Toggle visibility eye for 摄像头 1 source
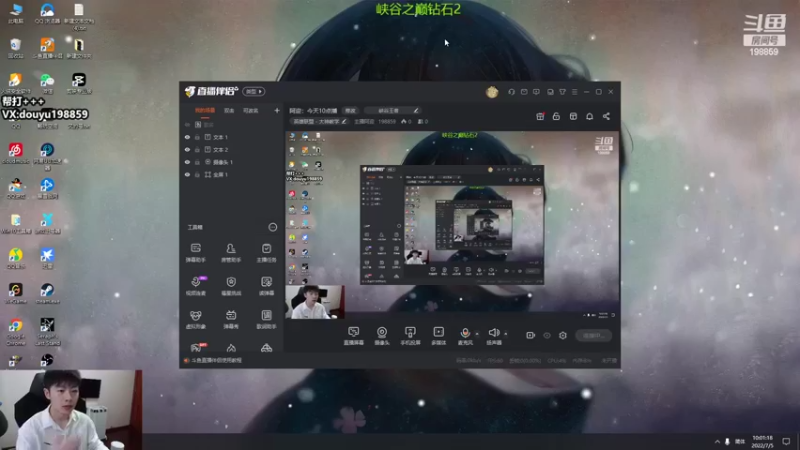 pyautogui.click(x=187, y=162)
